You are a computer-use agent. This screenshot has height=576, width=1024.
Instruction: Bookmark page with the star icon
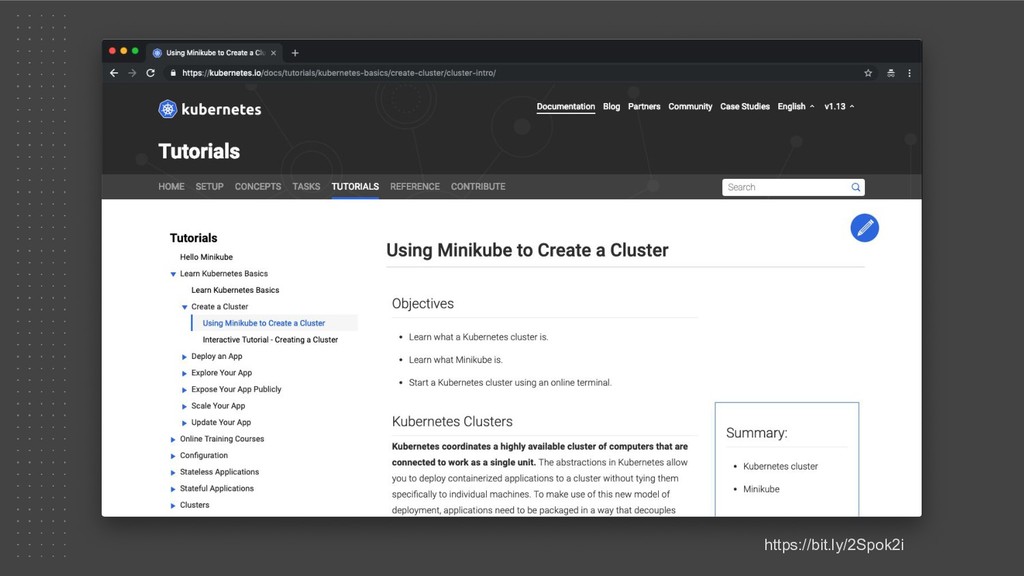(x=868, y=73)
